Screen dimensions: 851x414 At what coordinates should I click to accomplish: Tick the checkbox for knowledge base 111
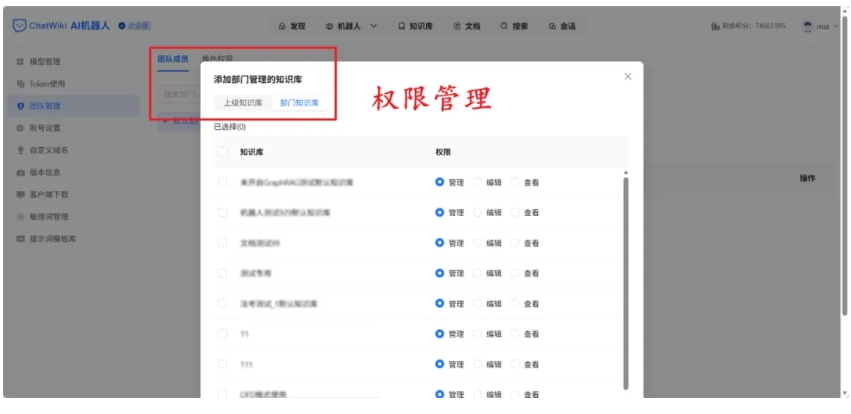[223, 364]
